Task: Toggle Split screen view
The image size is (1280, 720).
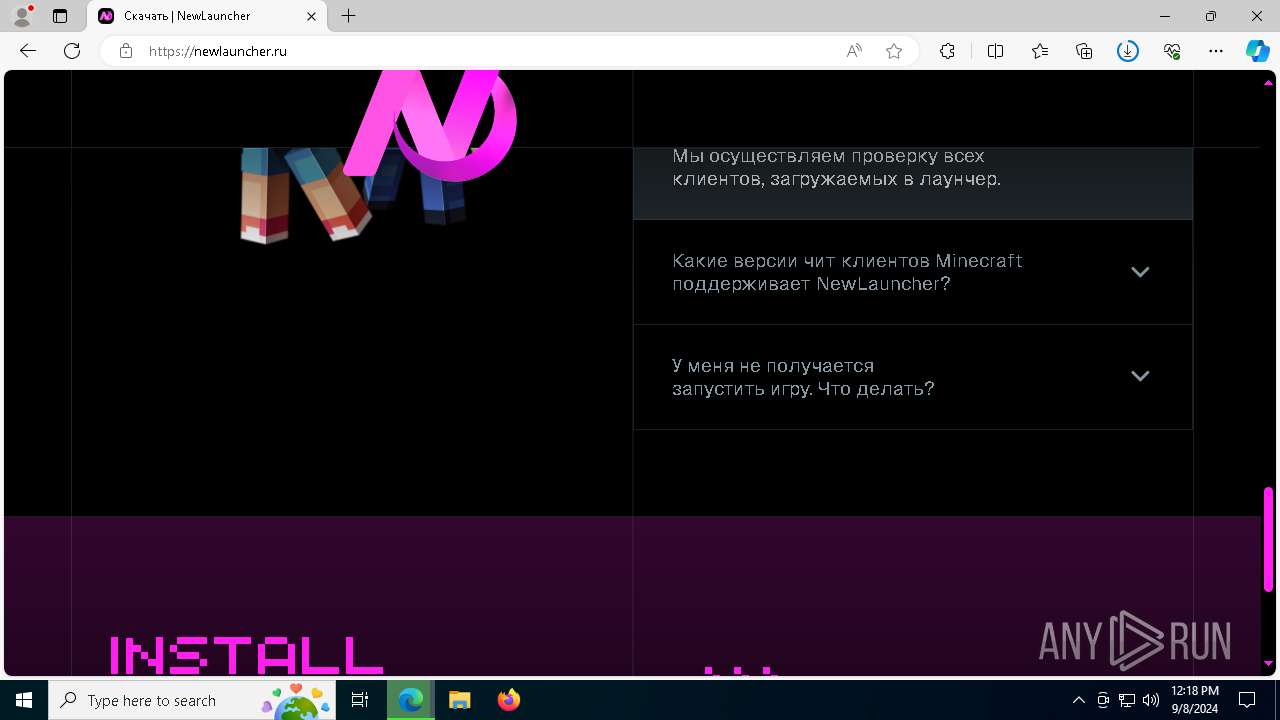Action: (x=995, y=51)
